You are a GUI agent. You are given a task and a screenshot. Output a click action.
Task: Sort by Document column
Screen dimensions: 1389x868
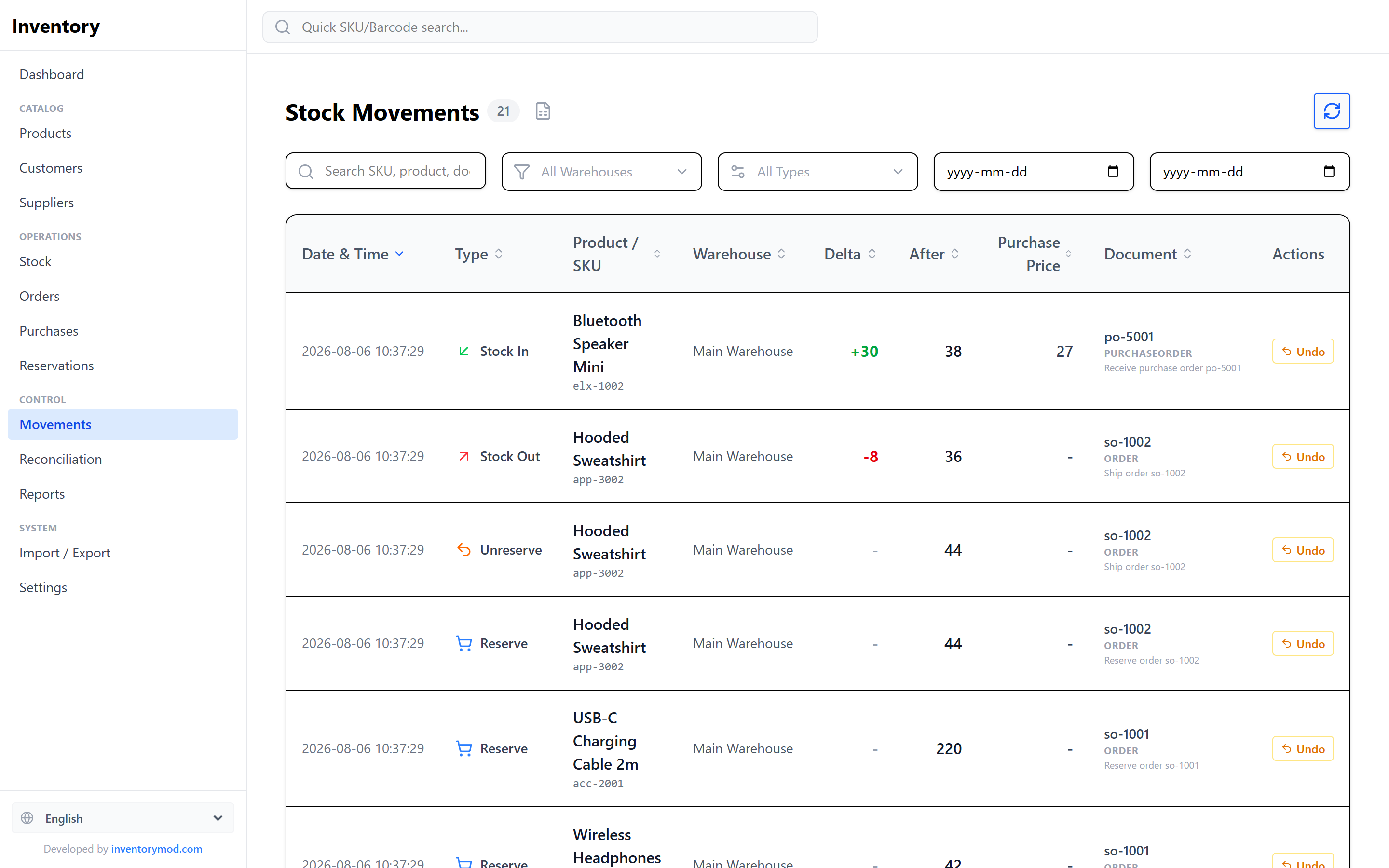(1147, 254)
